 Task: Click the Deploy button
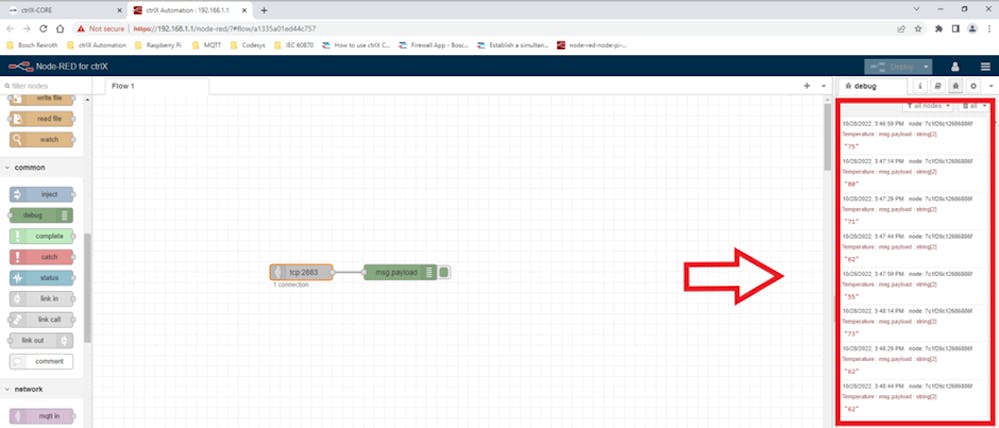(x=893, y=66)
